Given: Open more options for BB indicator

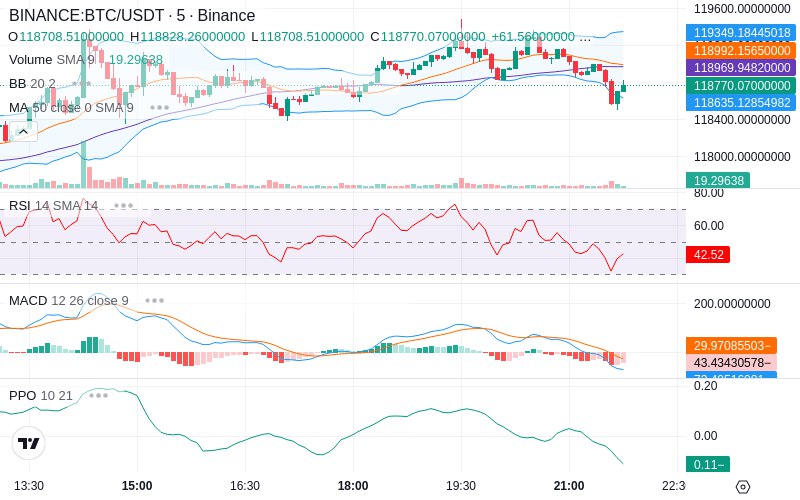Looking at the screenshot, I should 82,84.
